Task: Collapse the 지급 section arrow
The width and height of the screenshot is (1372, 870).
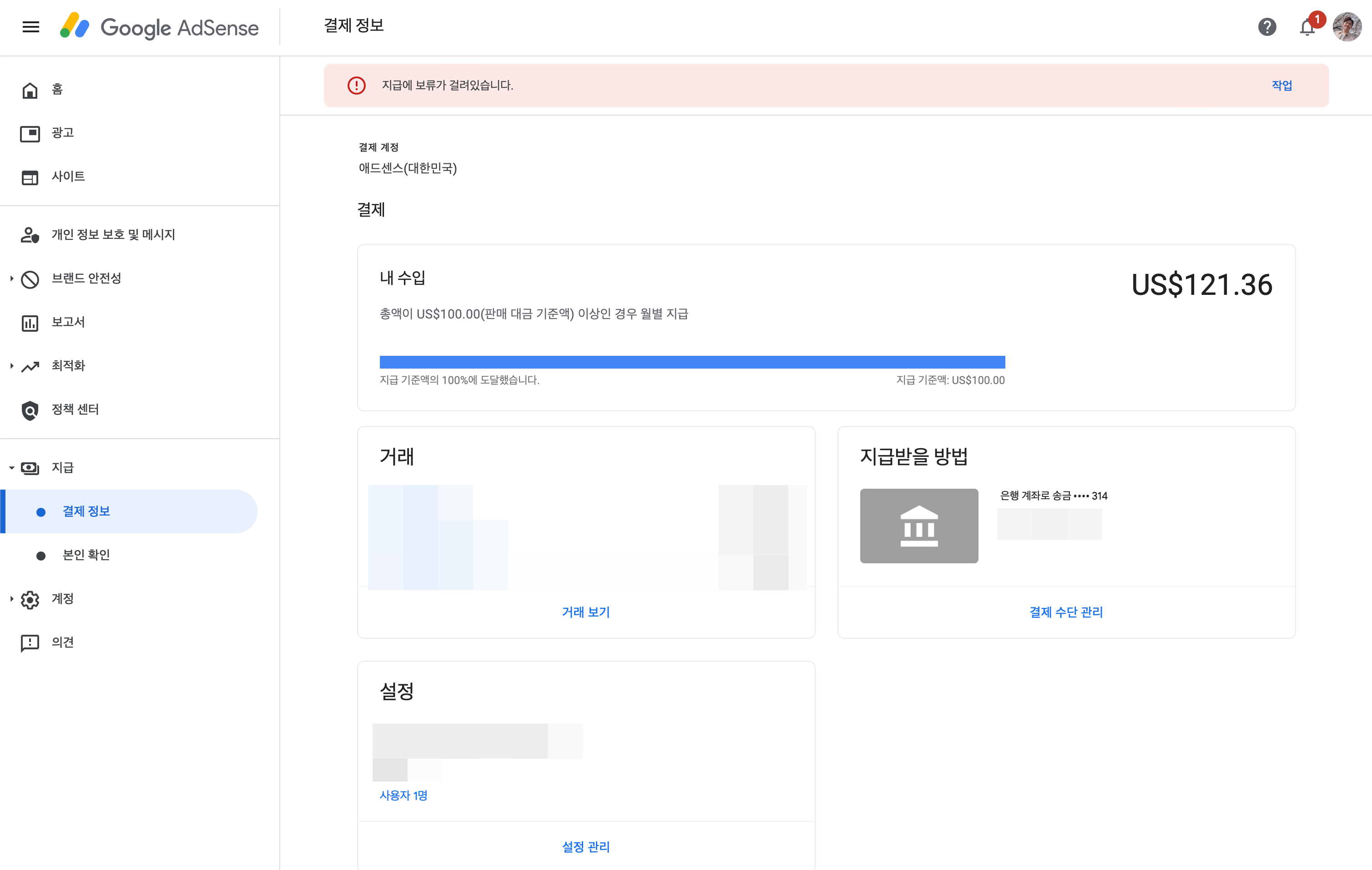Action: [x=11, y=468]
